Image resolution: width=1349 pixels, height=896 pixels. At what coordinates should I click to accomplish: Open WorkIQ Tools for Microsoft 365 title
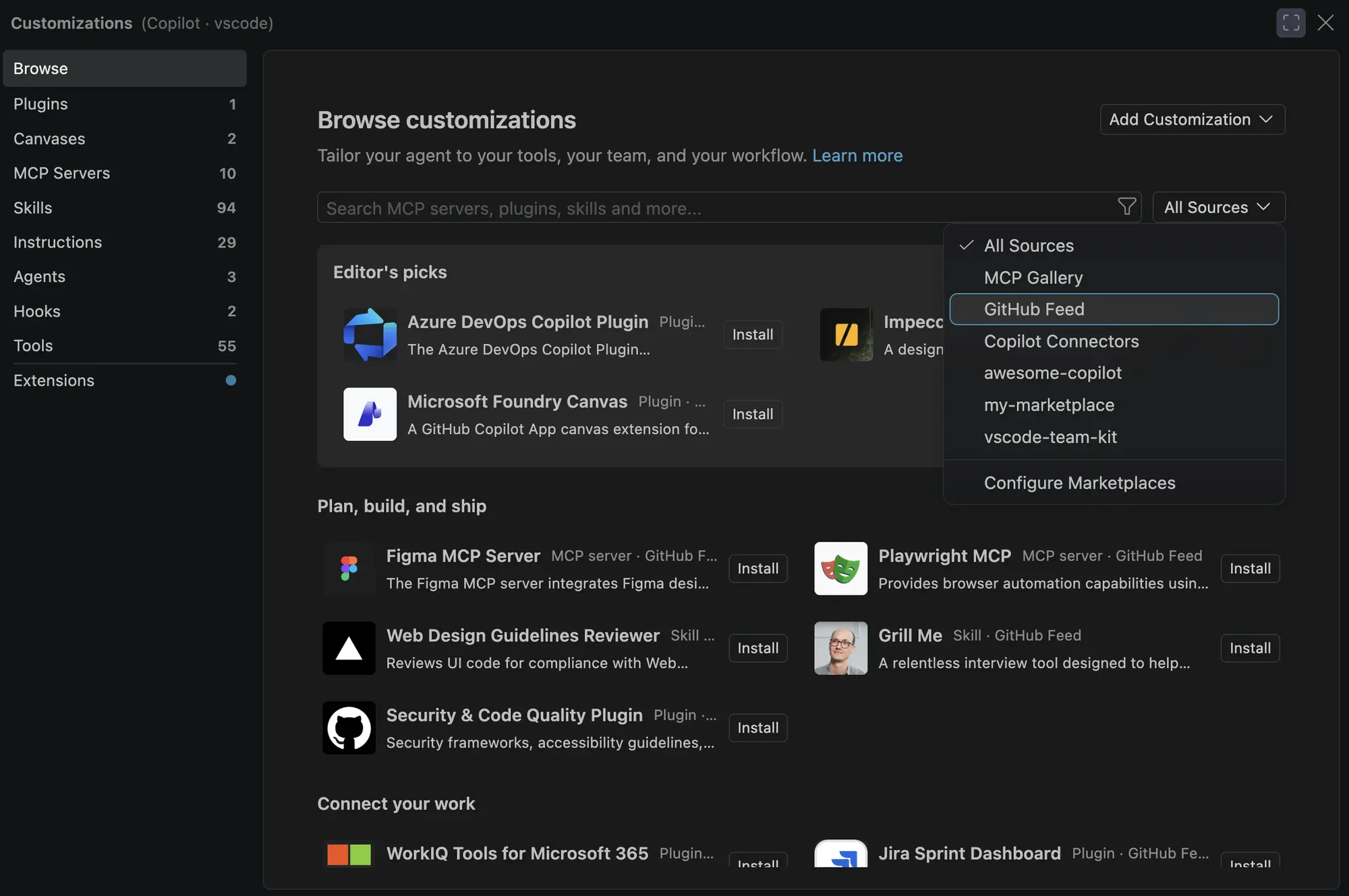(x=517, y=853)
